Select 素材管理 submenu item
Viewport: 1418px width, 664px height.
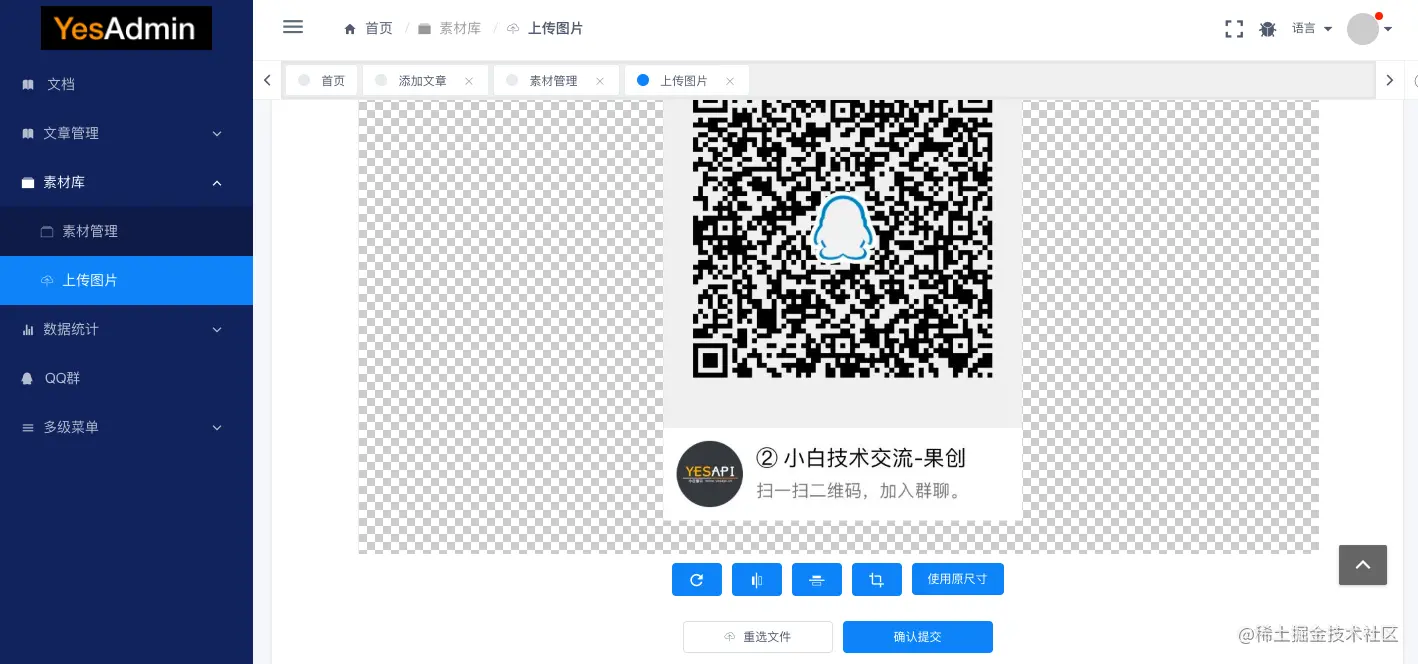(x=126, y=231)
